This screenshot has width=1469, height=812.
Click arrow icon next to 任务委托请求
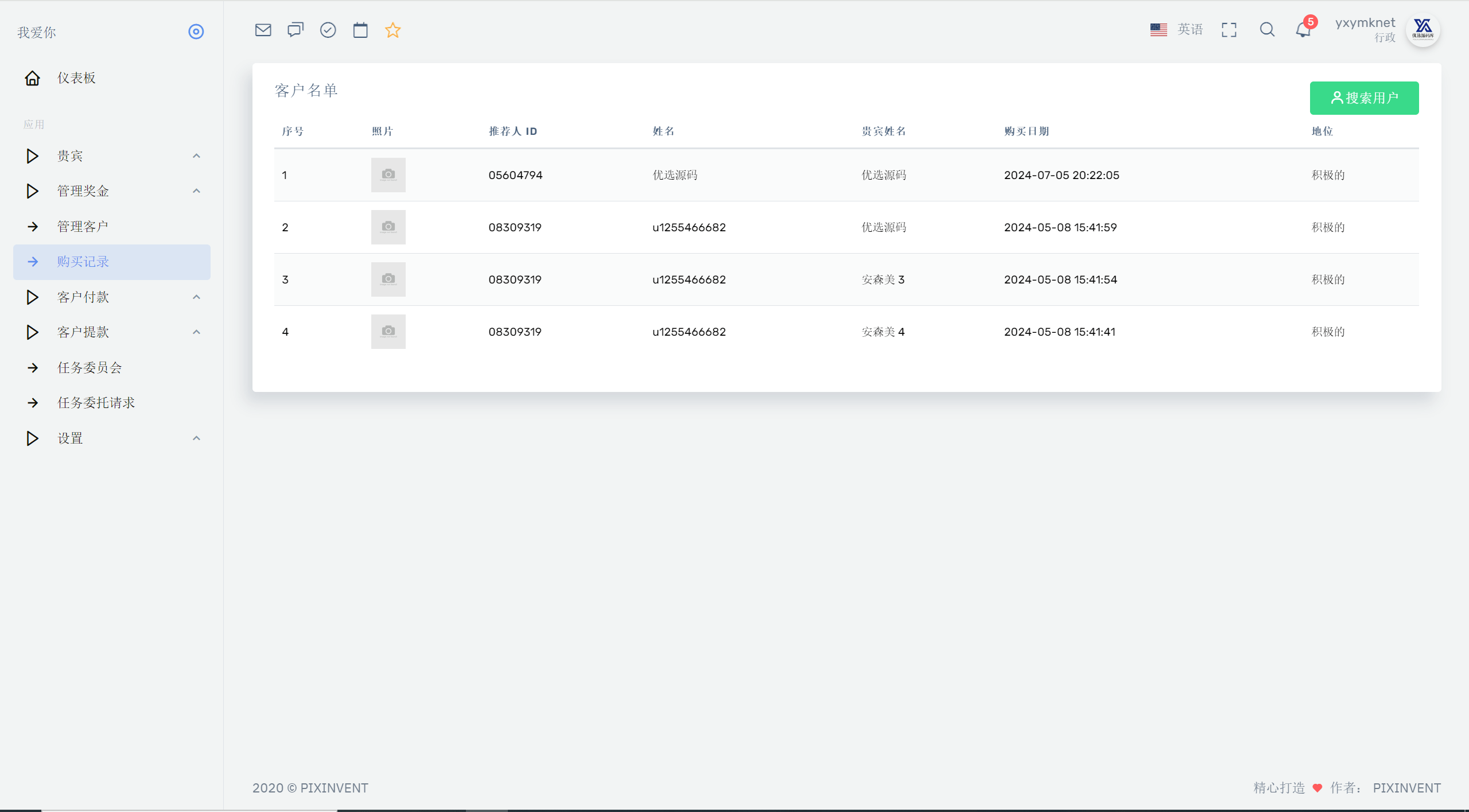tap(33, 403)
